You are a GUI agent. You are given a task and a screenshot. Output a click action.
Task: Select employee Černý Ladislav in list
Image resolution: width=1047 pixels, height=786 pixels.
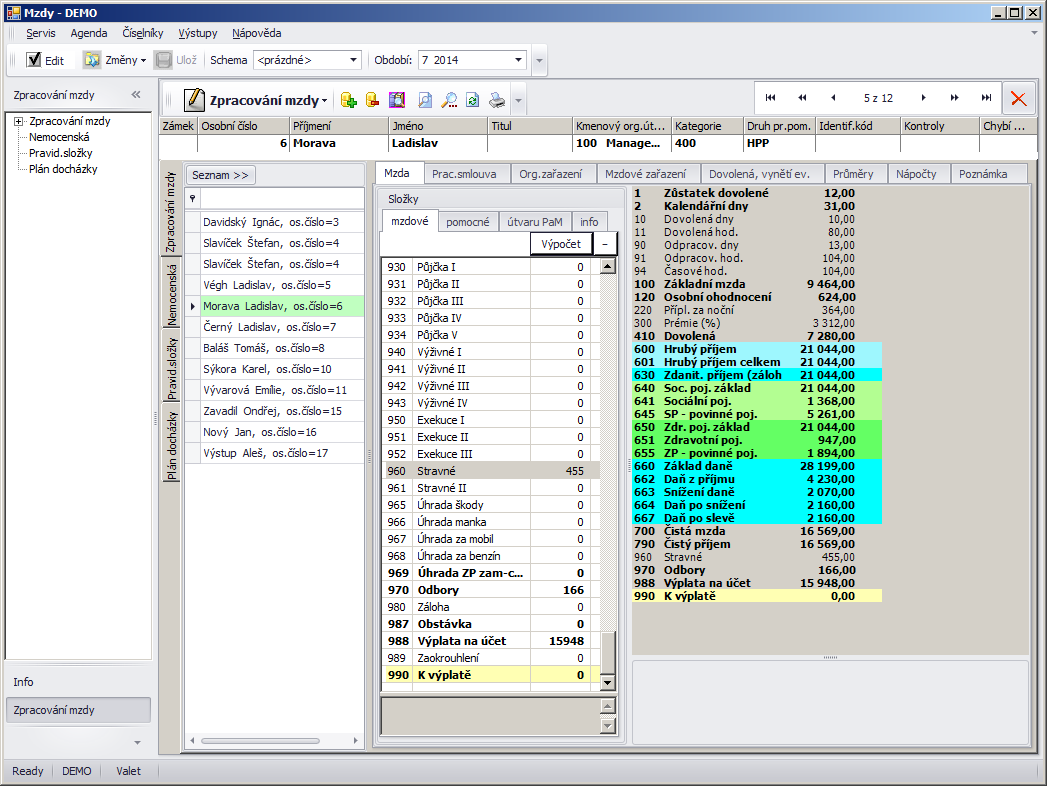(269, 327)
